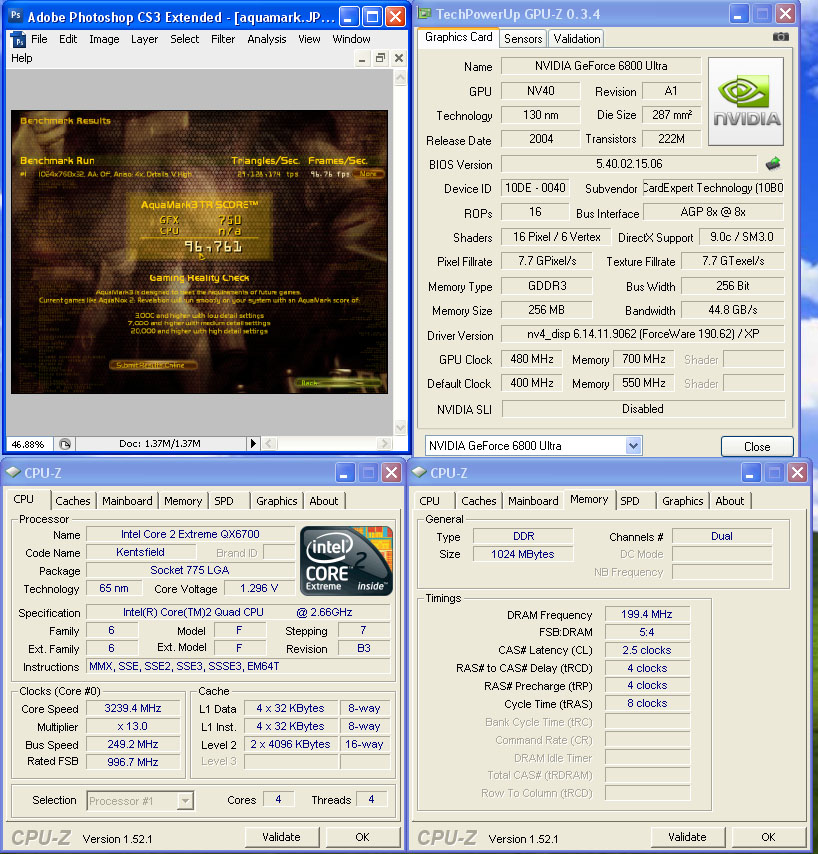
Task: Click the 46.88% zoom field in Photoshop
Action: click(x=28, y=444)
